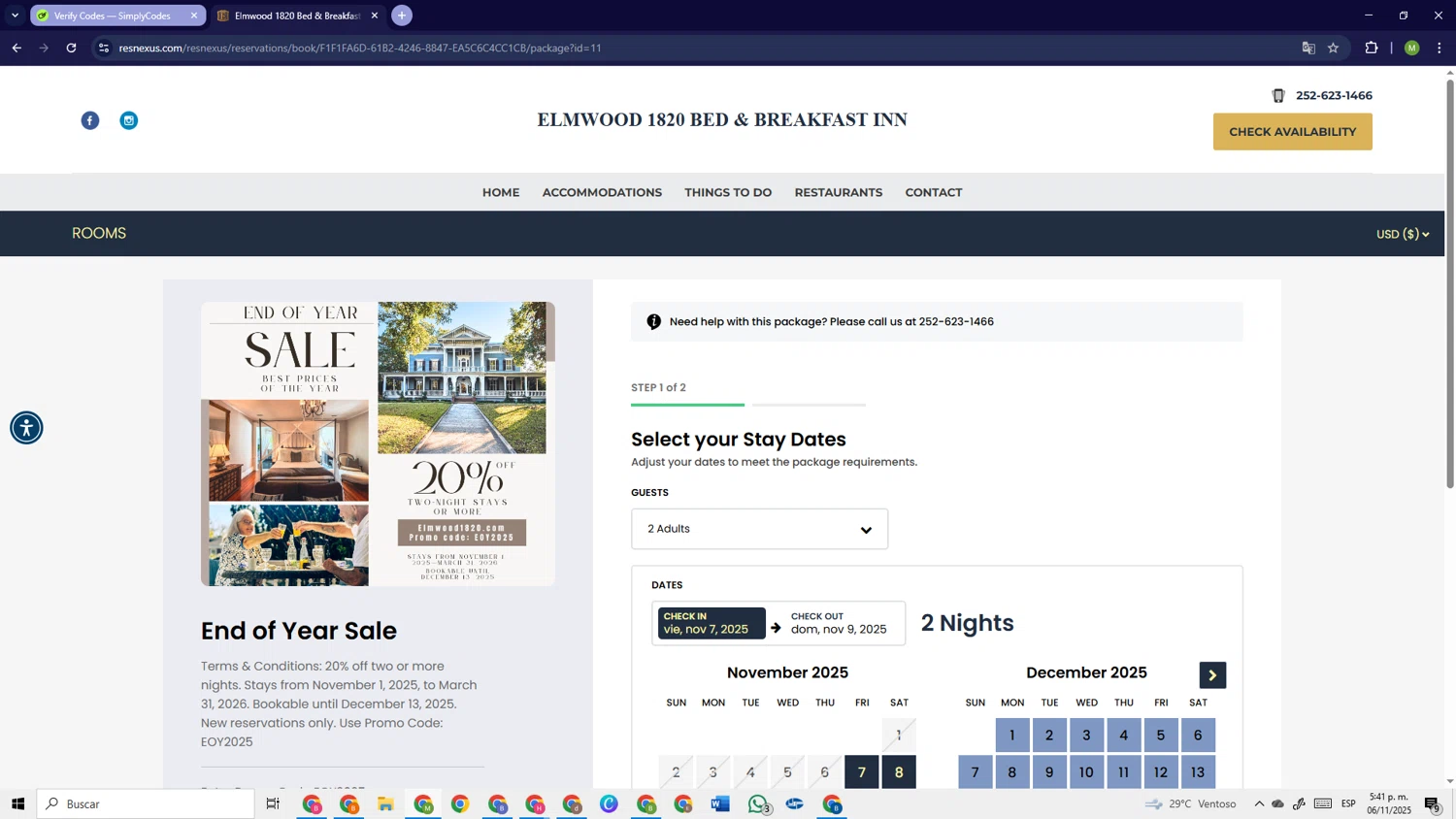This screenshot has width=1456, height=819.
Task: Select the CHECK IN date field
Action: coord(711,623)
